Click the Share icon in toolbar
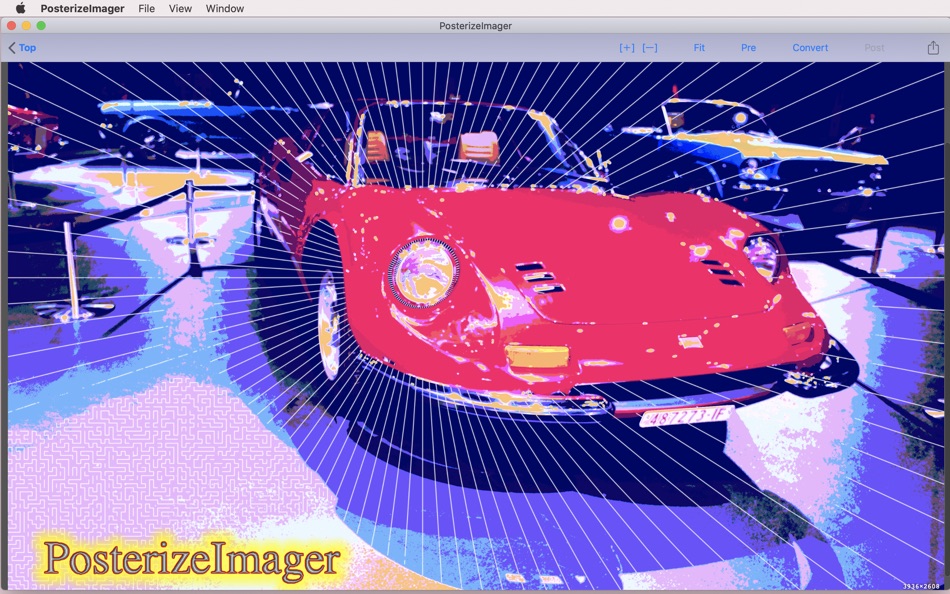950x594 pixels. pos(933,47)
